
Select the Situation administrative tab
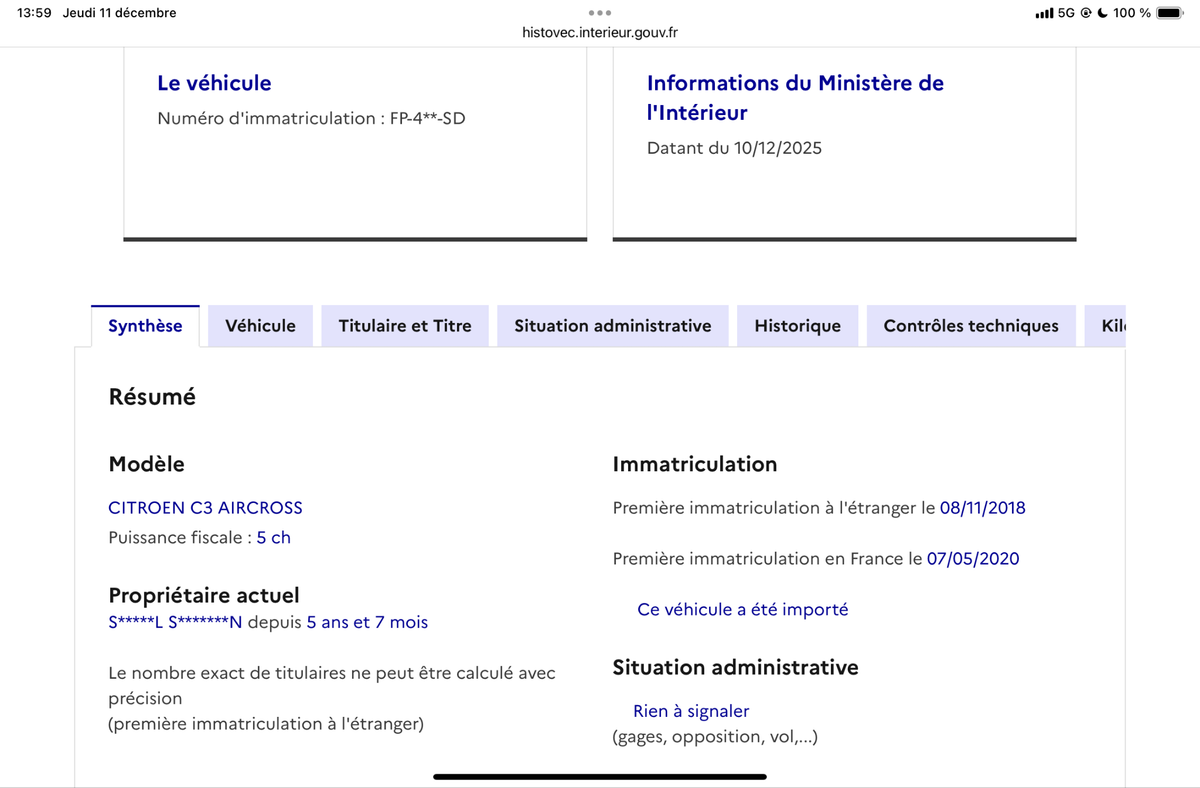click(x=613, y=326)
